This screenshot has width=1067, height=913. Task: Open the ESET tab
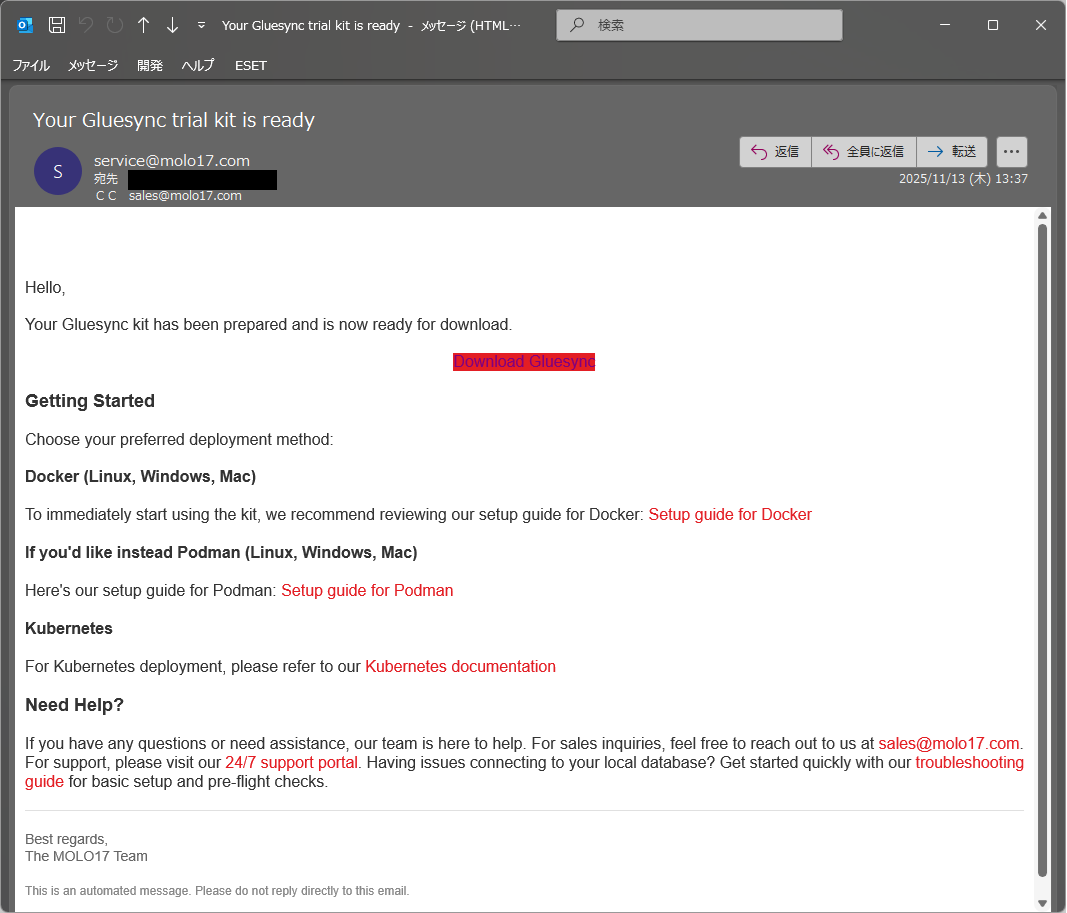coord(251,65)
